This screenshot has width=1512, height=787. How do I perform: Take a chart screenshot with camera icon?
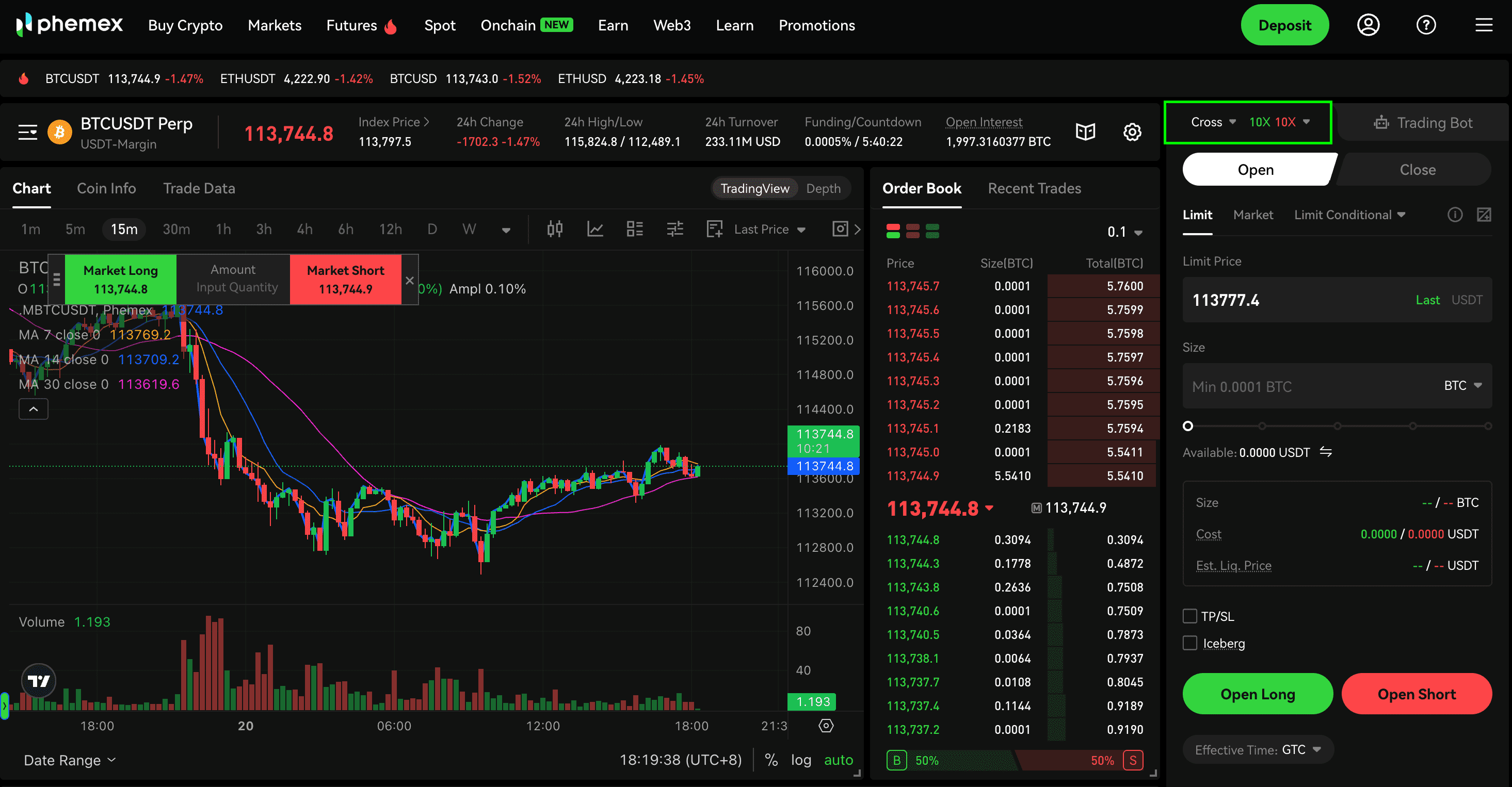pos(840,228)
